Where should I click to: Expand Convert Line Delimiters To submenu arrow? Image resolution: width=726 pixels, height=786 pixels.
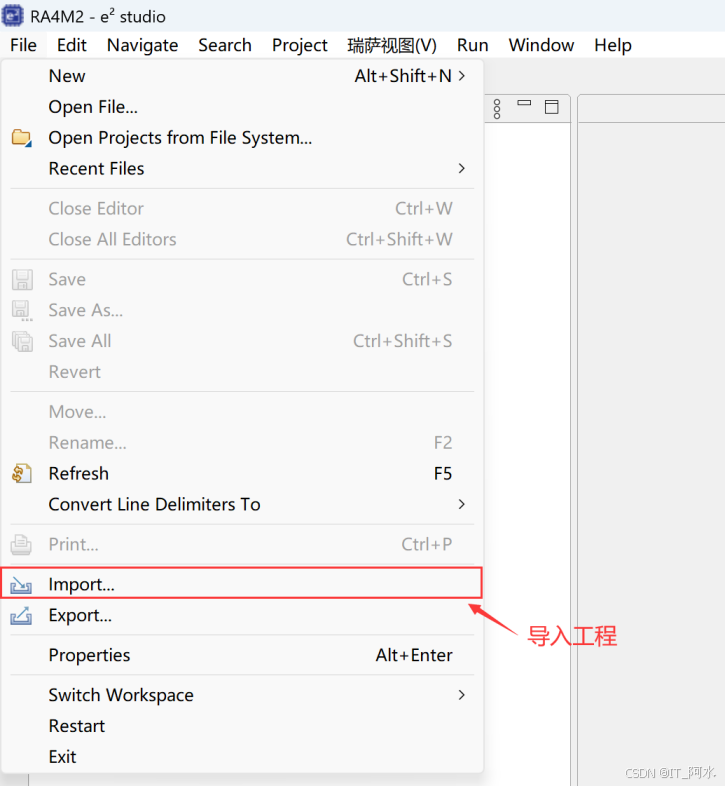462,504
